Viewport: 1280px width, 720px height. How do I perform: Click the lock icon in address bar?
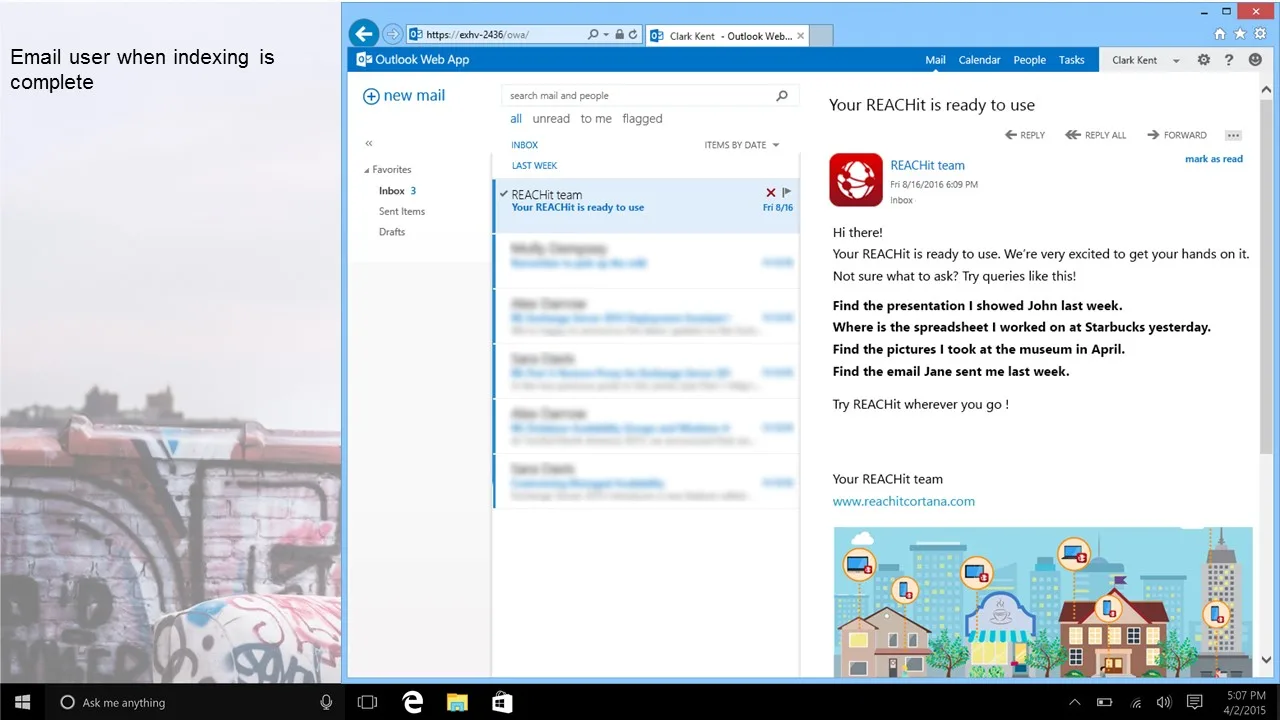(x=620, y=35)
